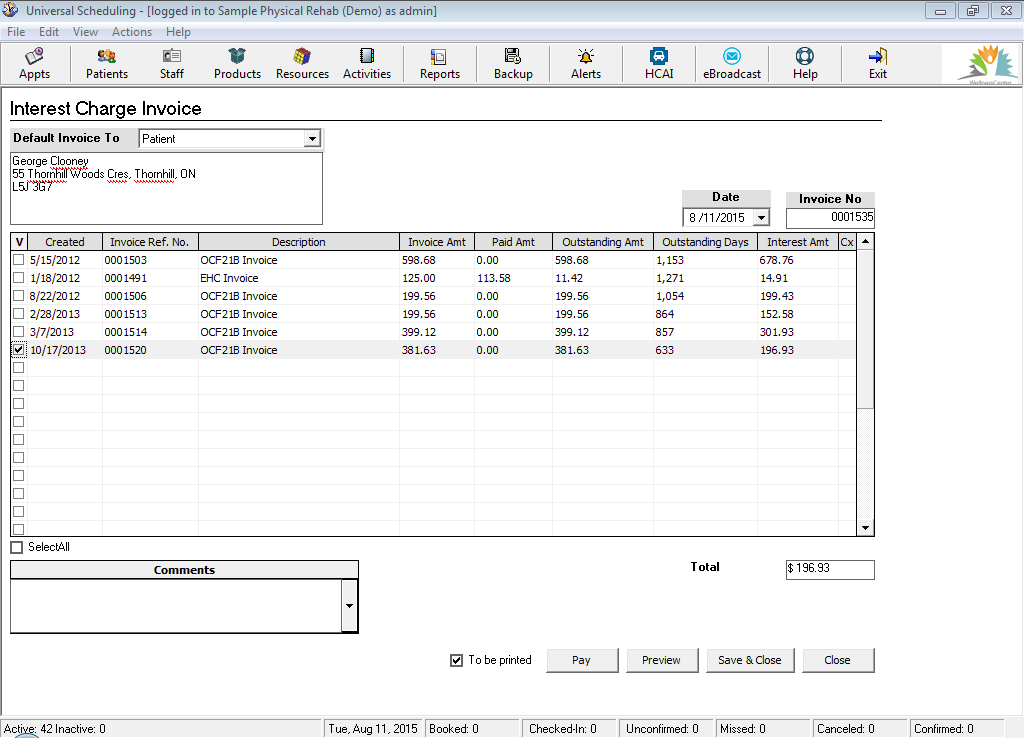Image resolution: width=1024 pixels, height=738 pixels.
Task: Click the Invoice Ref. No. column header
Action: coord(150,242)
